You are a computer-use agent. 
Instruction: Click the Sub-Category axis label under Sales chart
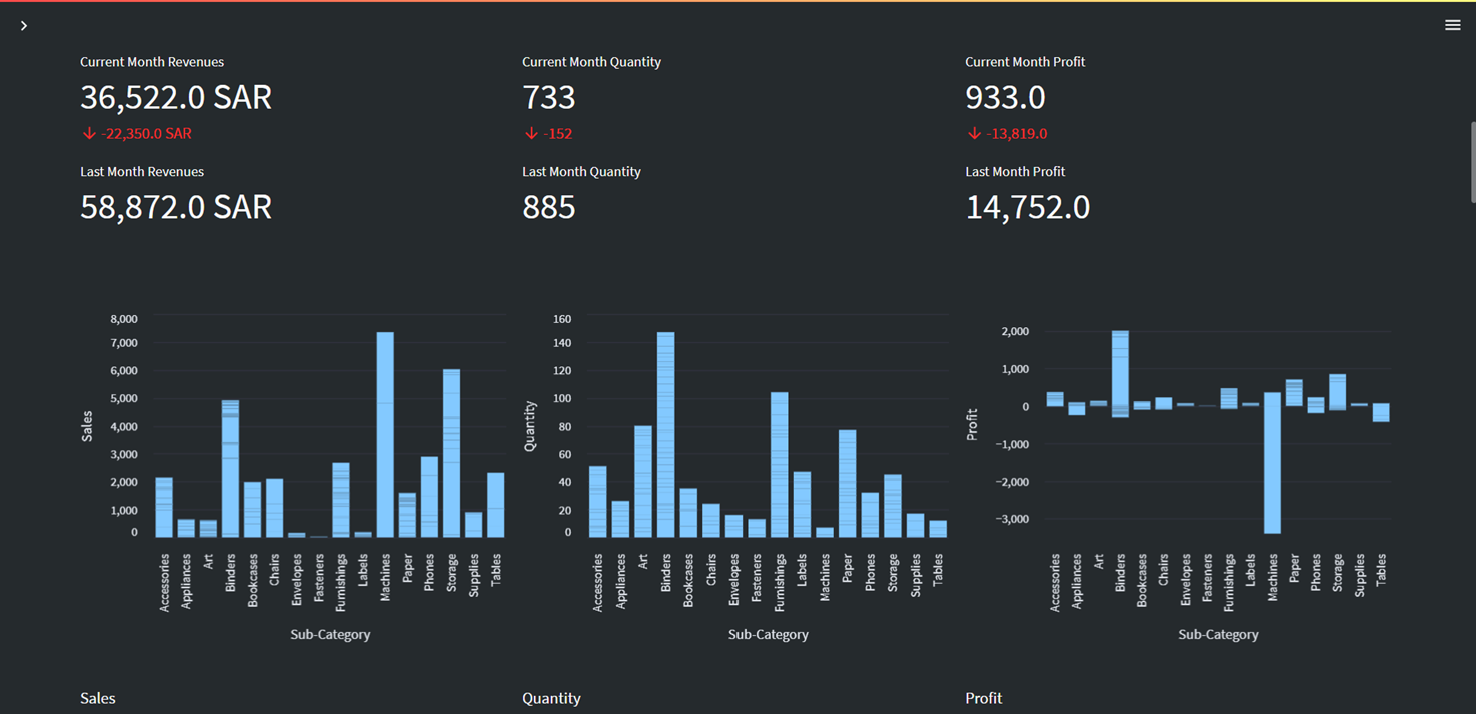point(330,634)
